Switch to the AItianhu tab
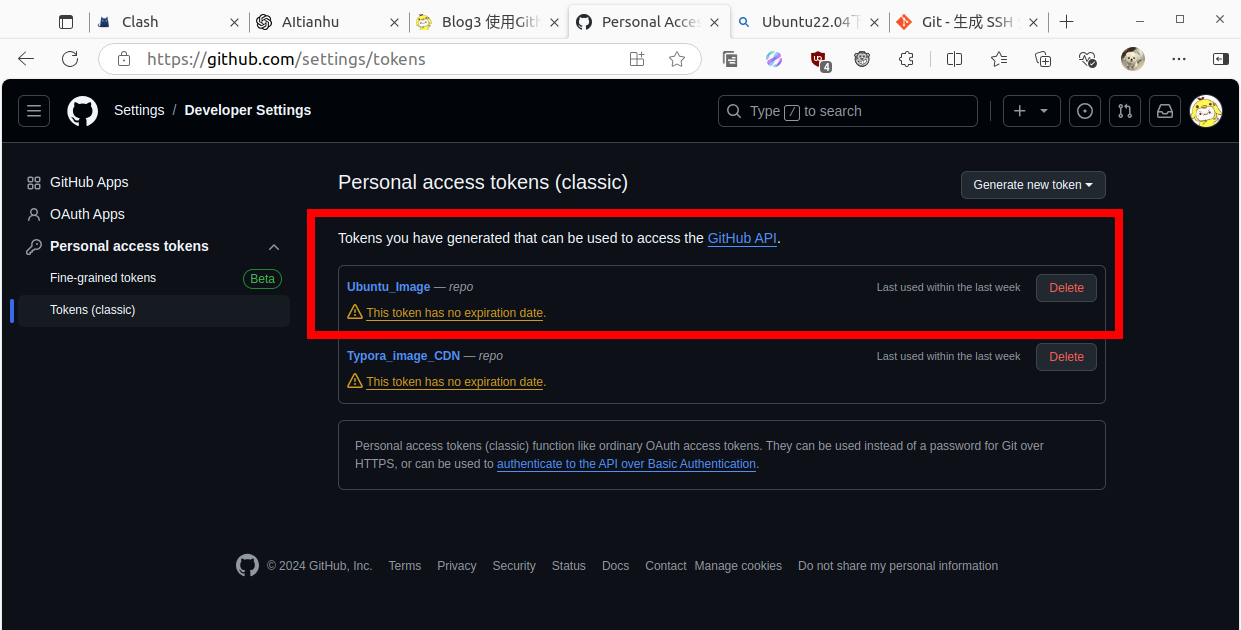1241x630 pixels. (327, 21)
